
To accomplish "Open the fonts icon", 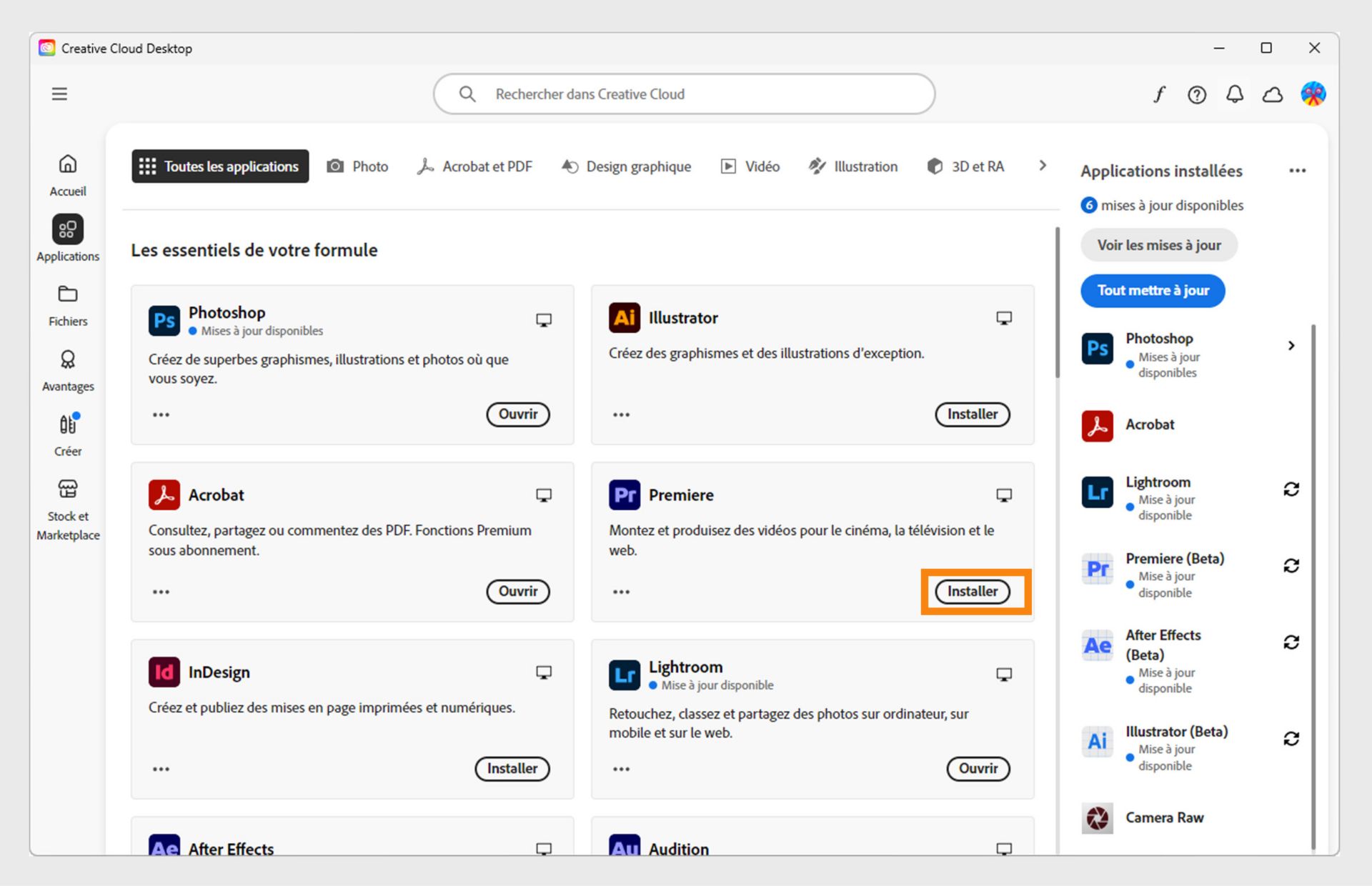I will click(1159, 94).
